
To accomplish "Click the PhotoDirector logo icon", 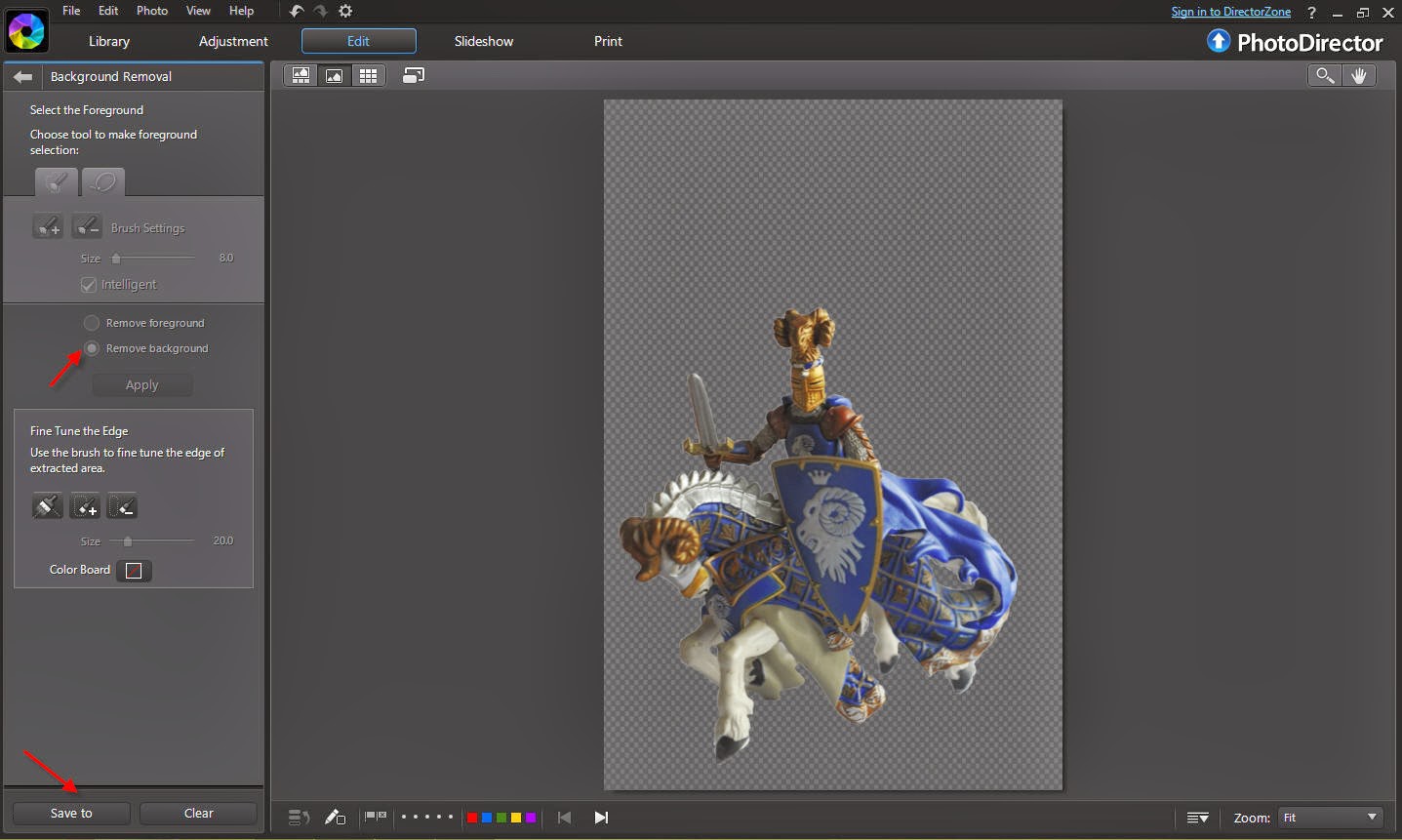I will click(26, 31).
